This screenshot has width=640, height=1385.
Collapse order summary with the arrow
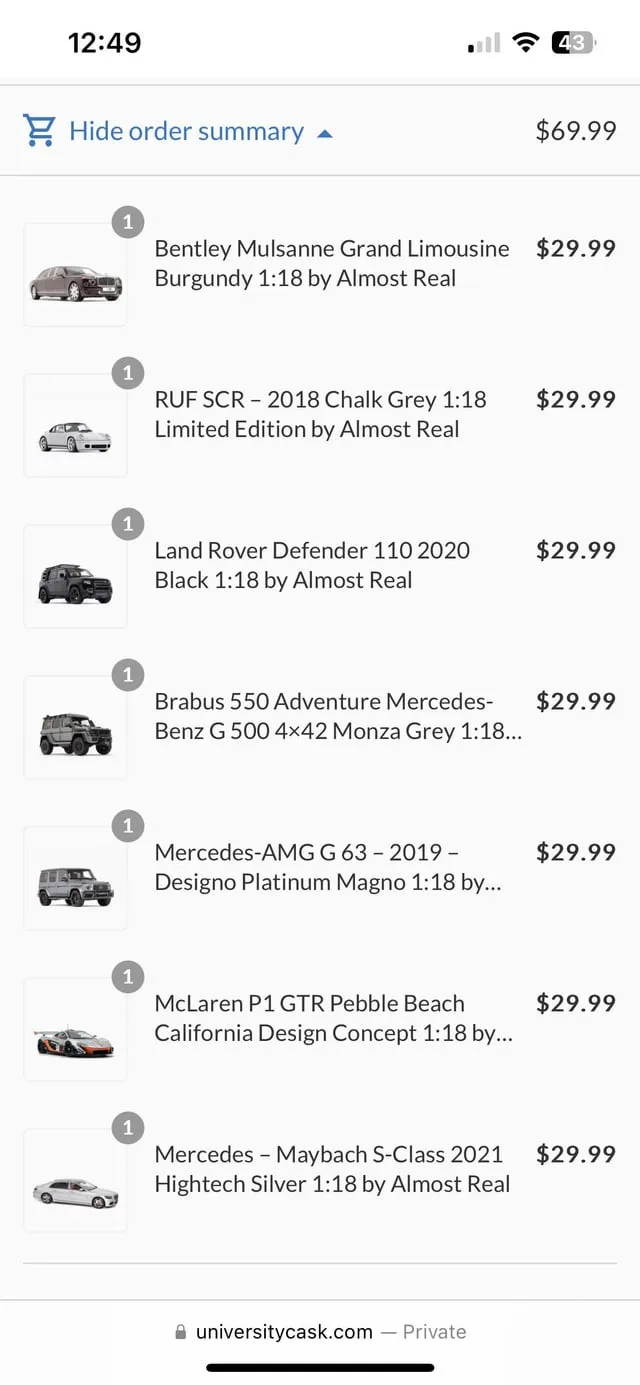tap(324, 133)
